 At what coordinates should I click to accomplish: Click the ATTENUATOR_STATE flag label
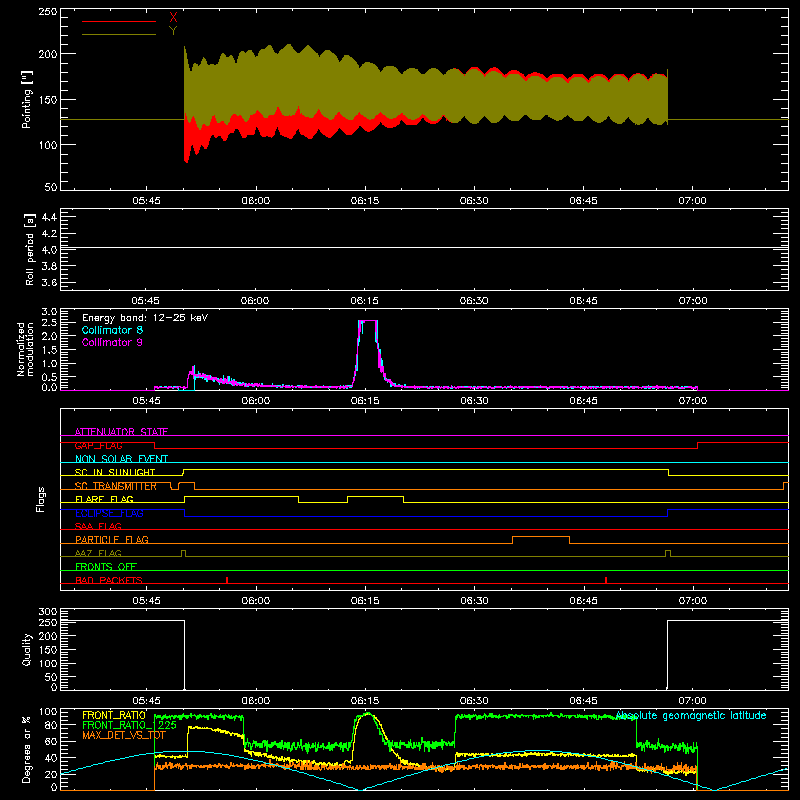click(121, 432)
